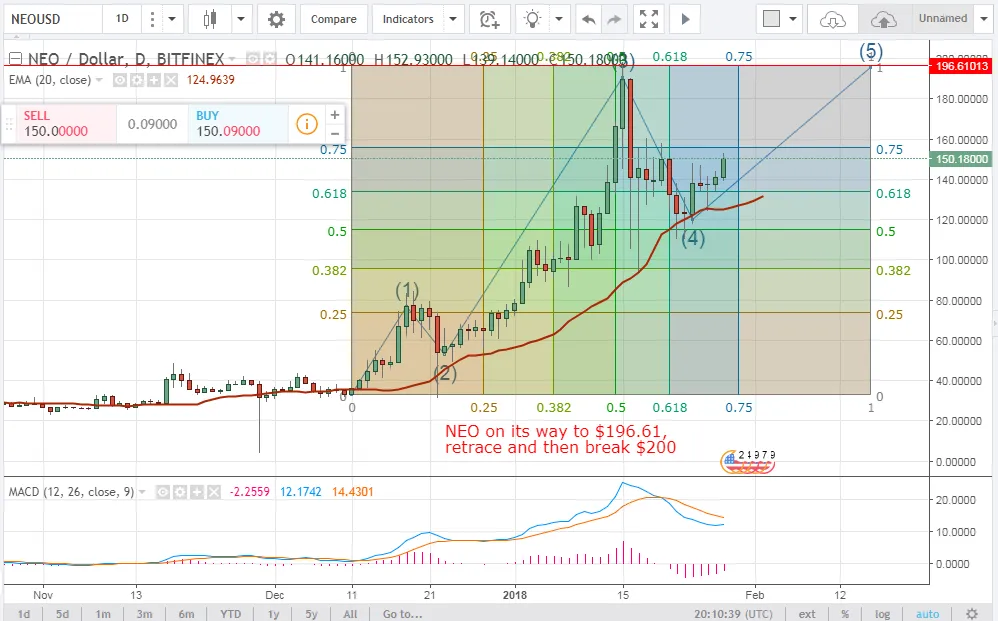Toggle log scale mode

(882, 614)
